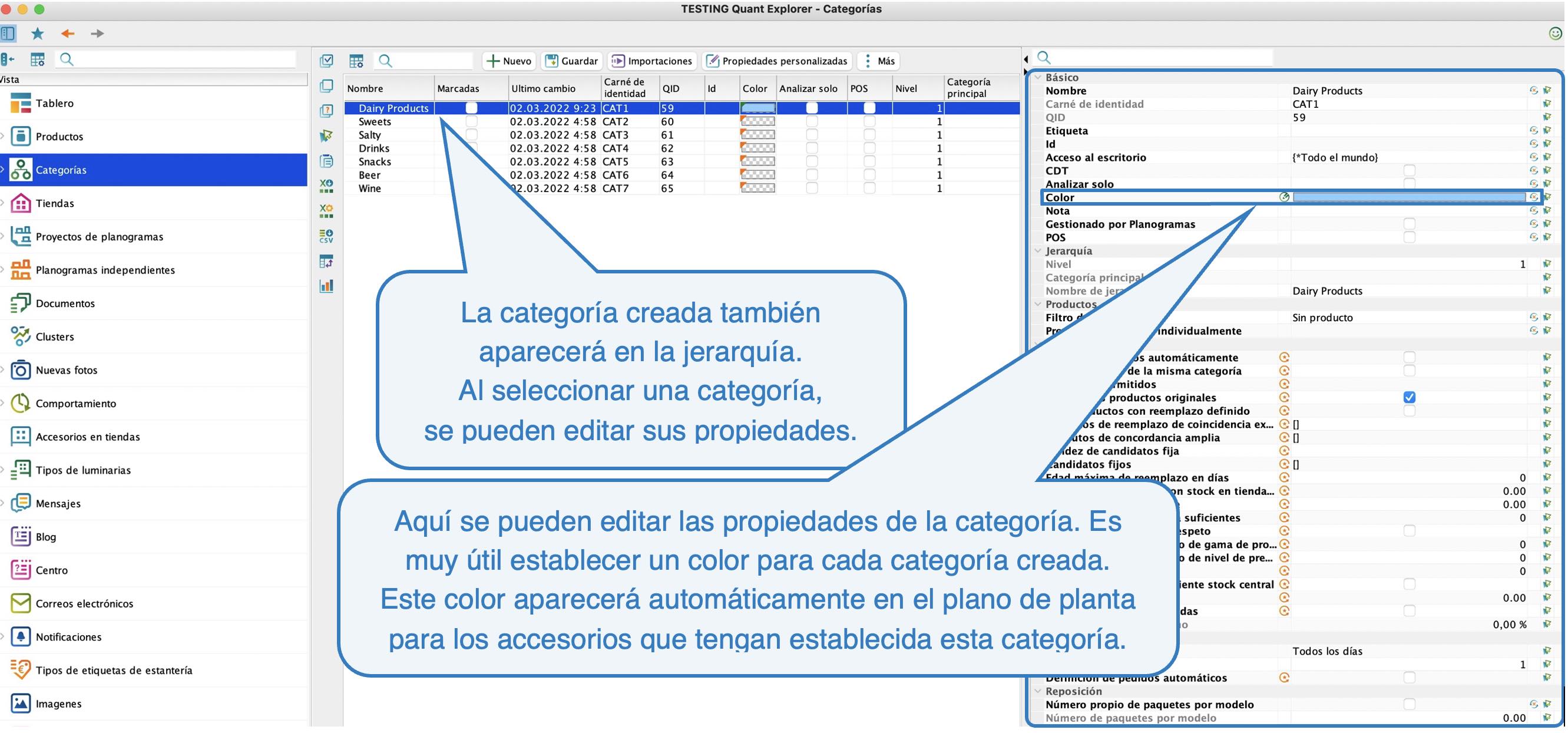The image size is (1568, 733).
Task: Click the first Excel export icon
Action: 327,186
